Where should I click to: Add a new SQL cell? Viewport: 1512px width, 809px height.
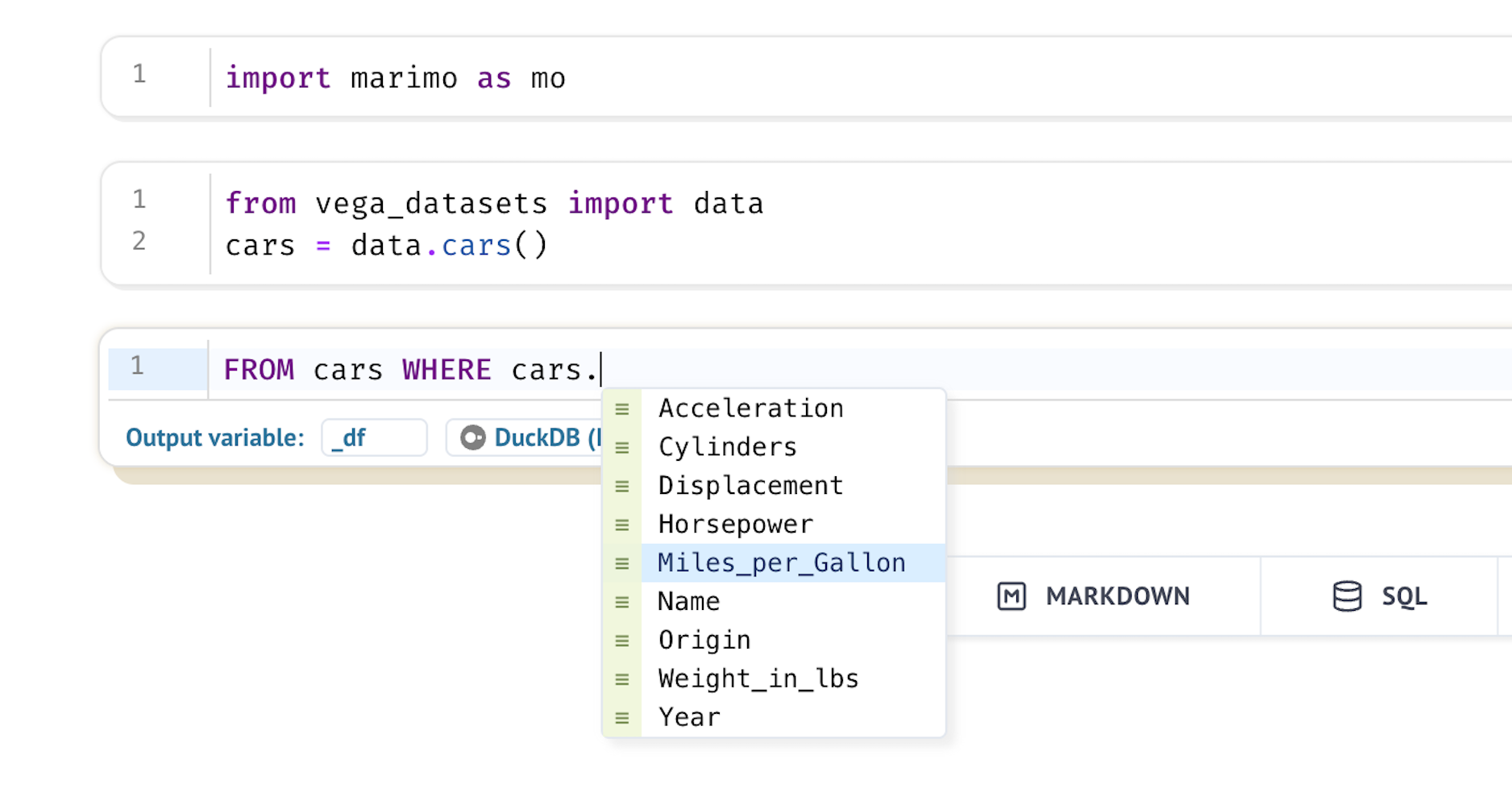click(1379, 596)
